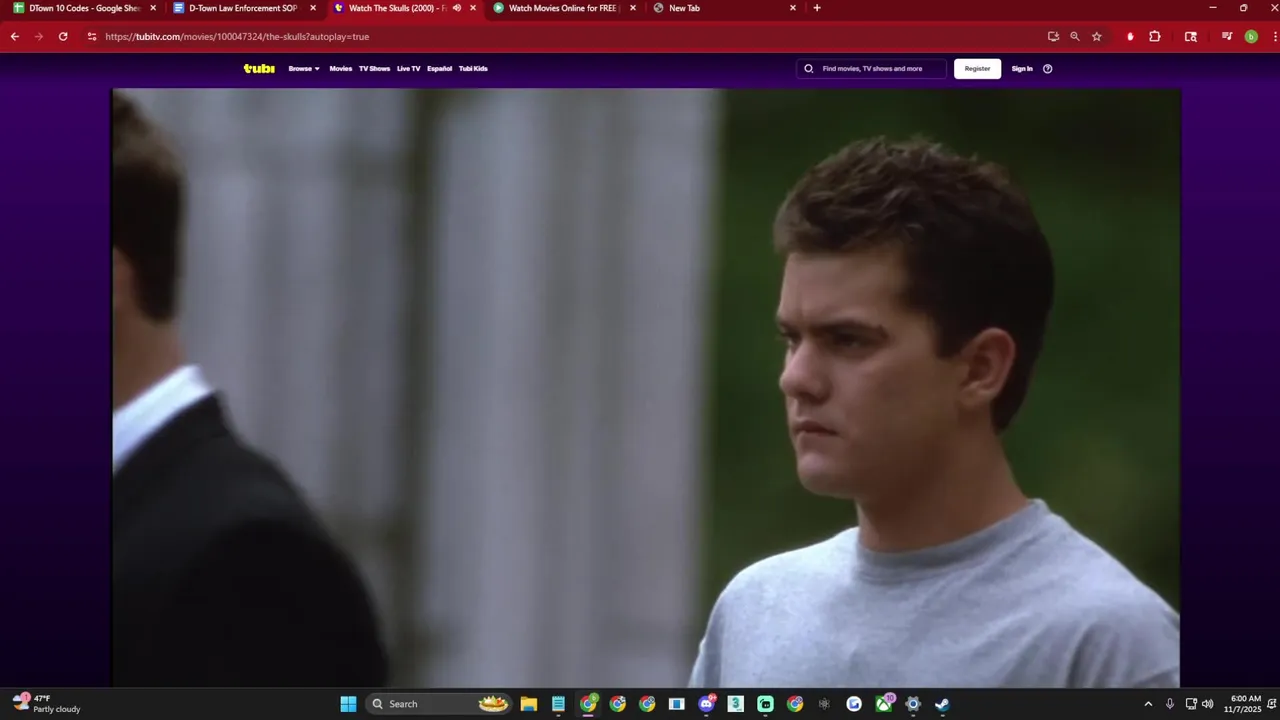
Task: Open the Movies section in Tubi nav
Action: [341, 69]
